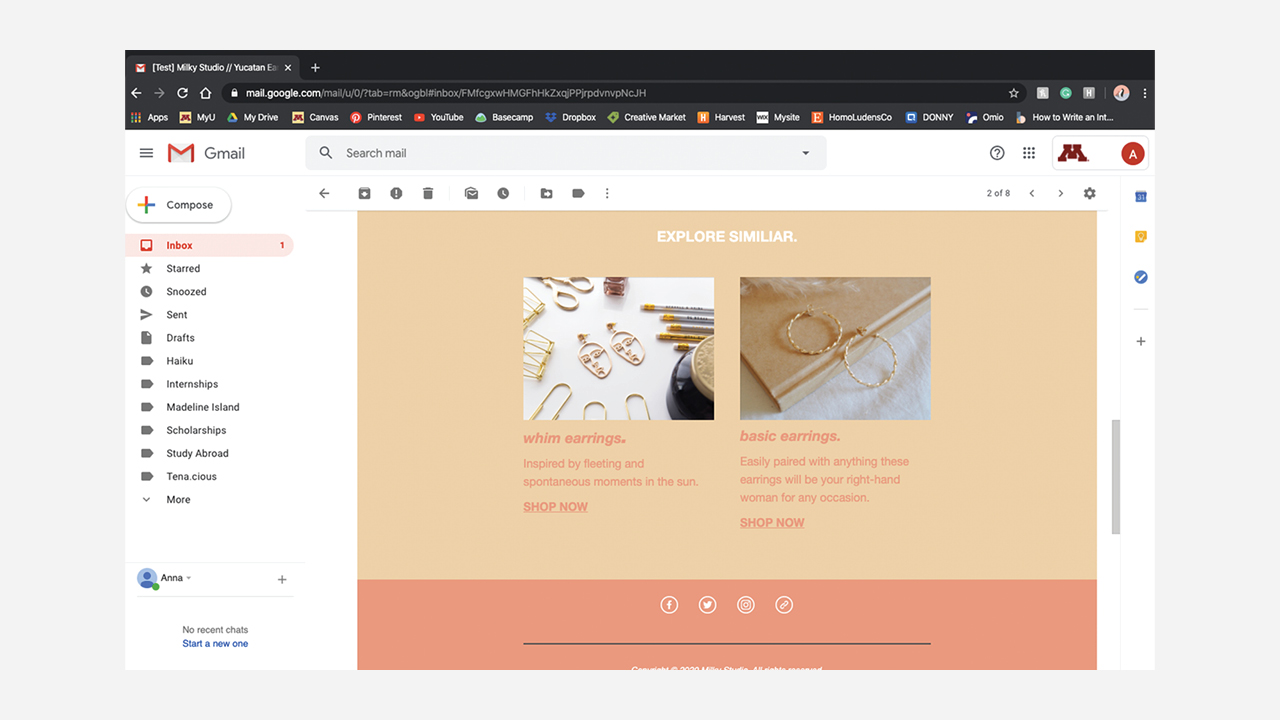Open the basic earrings product image
Screen dimensions: 1280x720
[835, 349]
